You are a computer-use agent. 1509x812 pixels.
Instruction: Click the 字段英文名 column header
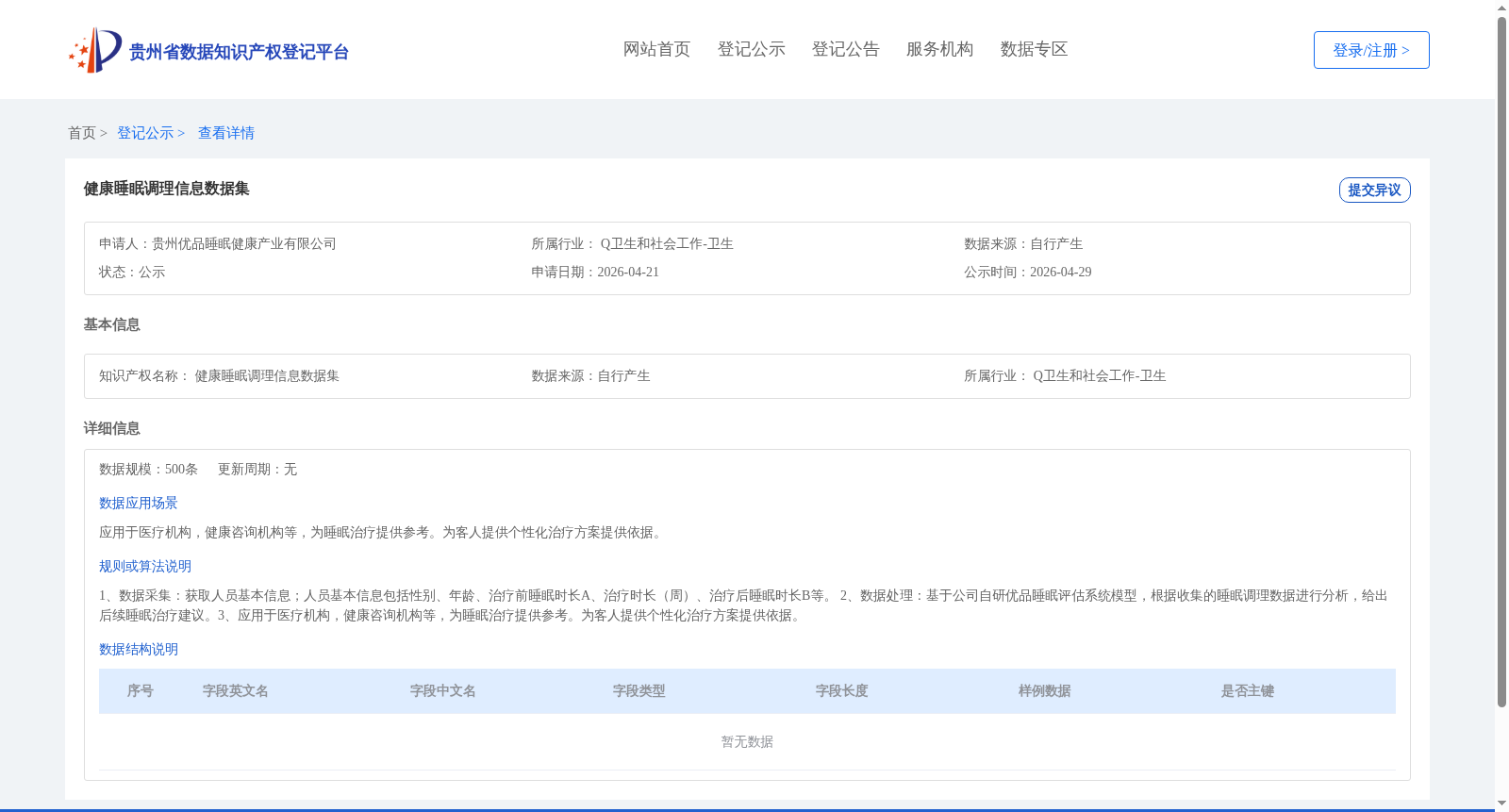[x=236, y=690]
